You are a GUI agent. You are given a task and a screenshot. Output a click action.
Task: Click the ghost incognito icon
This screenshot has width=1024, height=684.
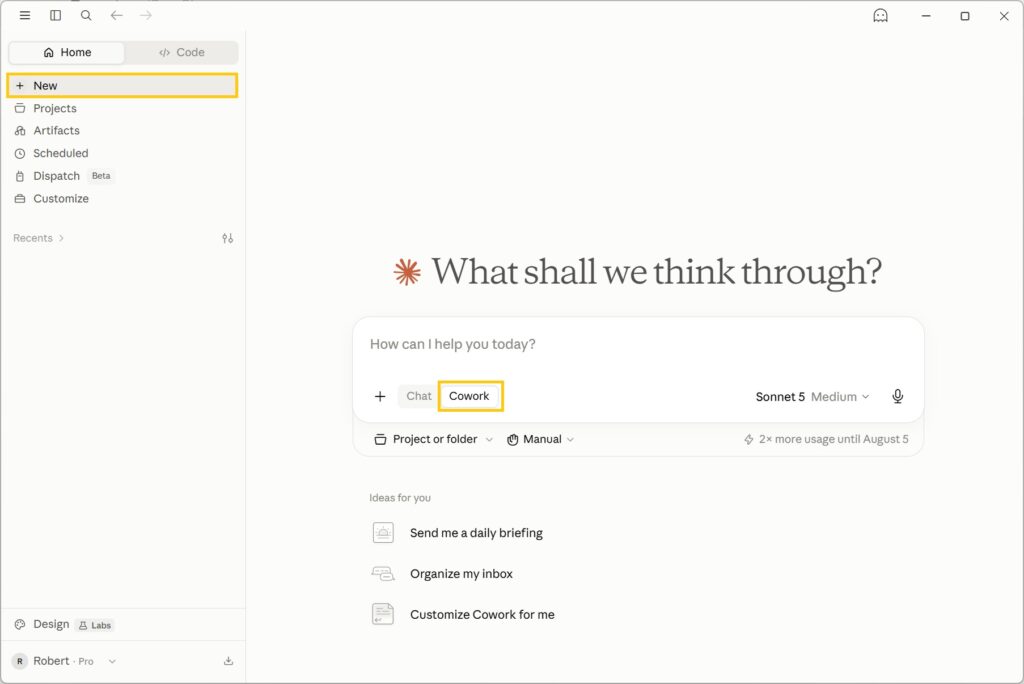click(x=880, y=16)
